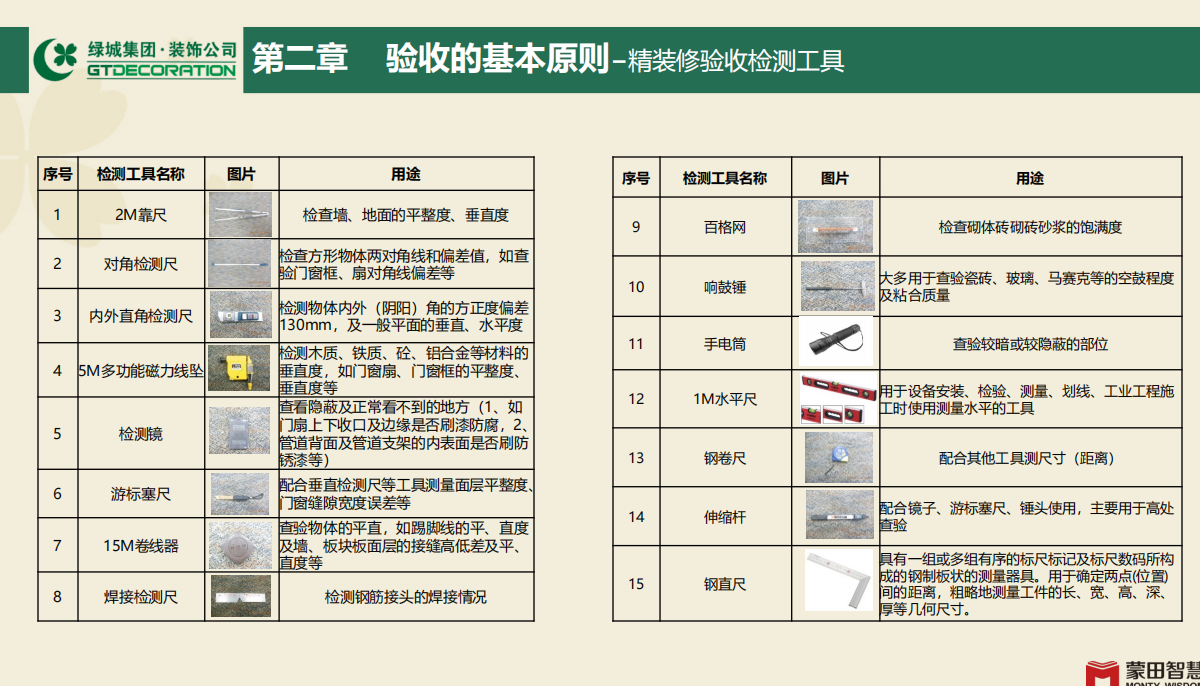This screenshot has height=686, width=1200.
Task: Click usage text 查验较暗或较隐蔽的部位
Action: click(x=1030, y=344)
